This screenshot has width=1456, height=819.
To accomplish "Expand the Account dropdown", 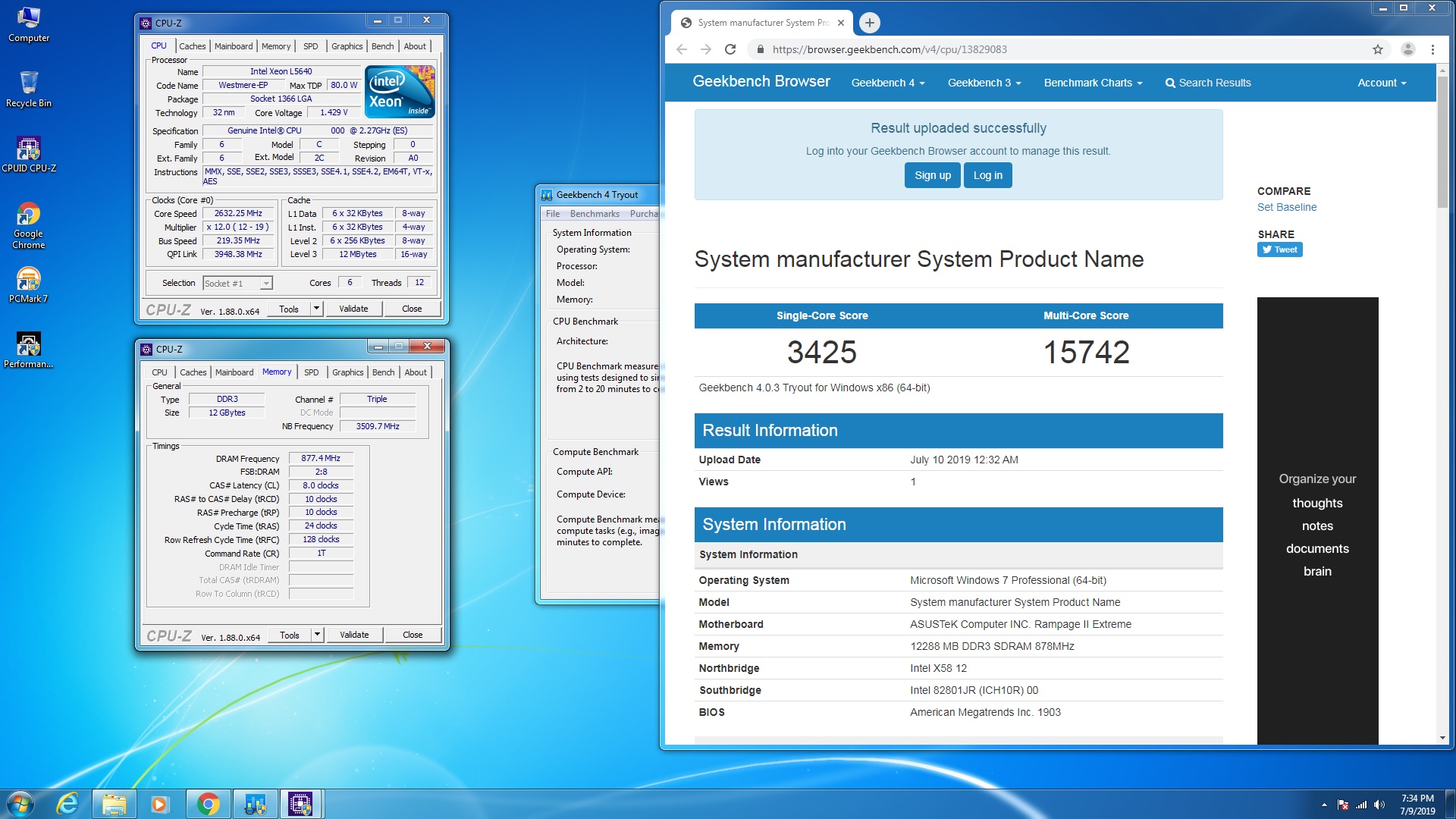I will tap(1382, 83).
